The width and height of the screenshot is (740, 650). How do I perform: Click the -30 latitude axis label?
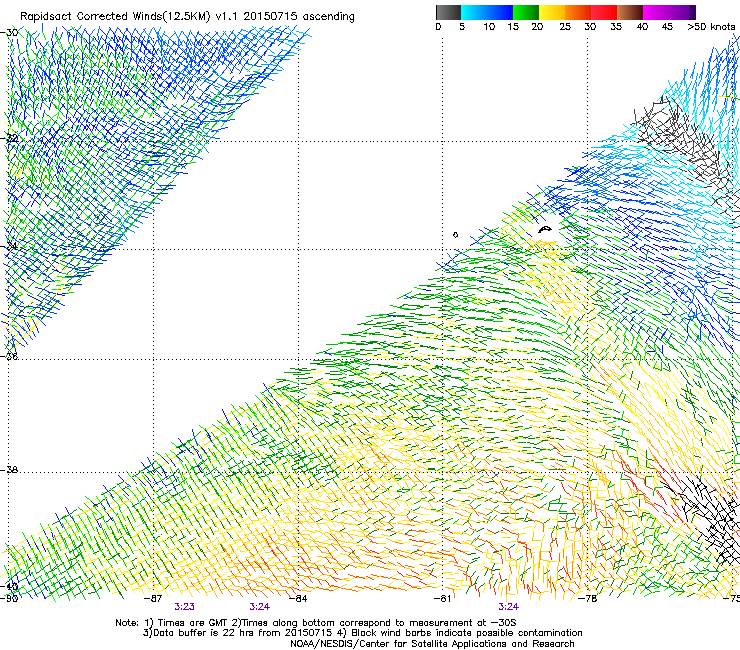point(9,33)
